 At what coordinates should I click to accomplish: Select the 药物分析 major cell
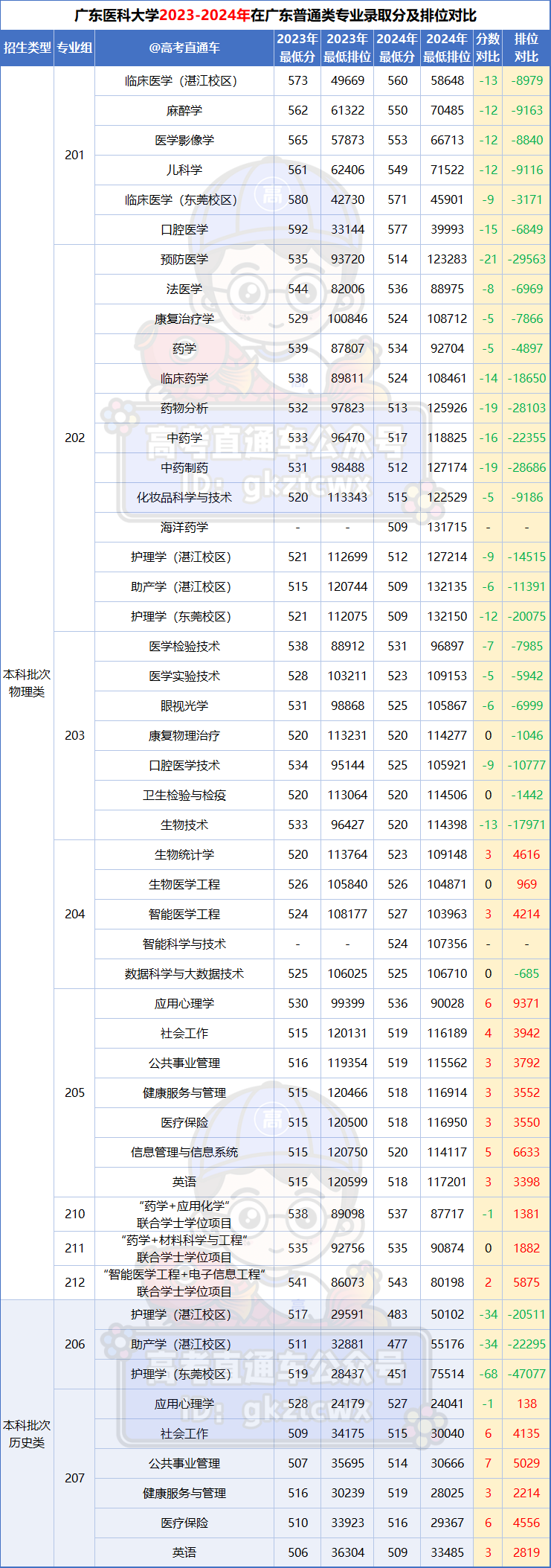tap(184, 409)
